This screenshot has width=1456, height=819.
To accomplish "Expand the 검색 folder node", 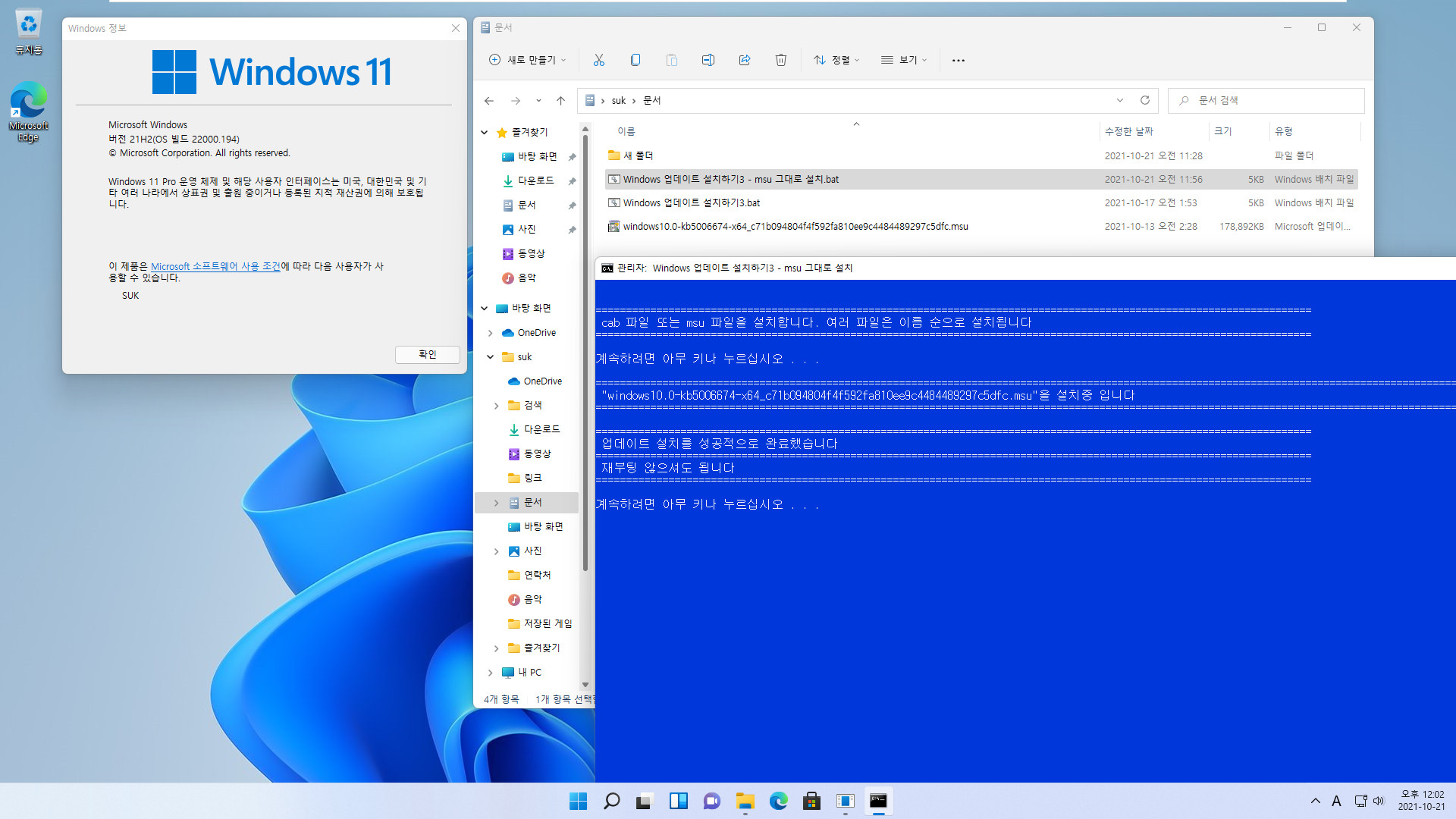I will click(x=497, y=406).
